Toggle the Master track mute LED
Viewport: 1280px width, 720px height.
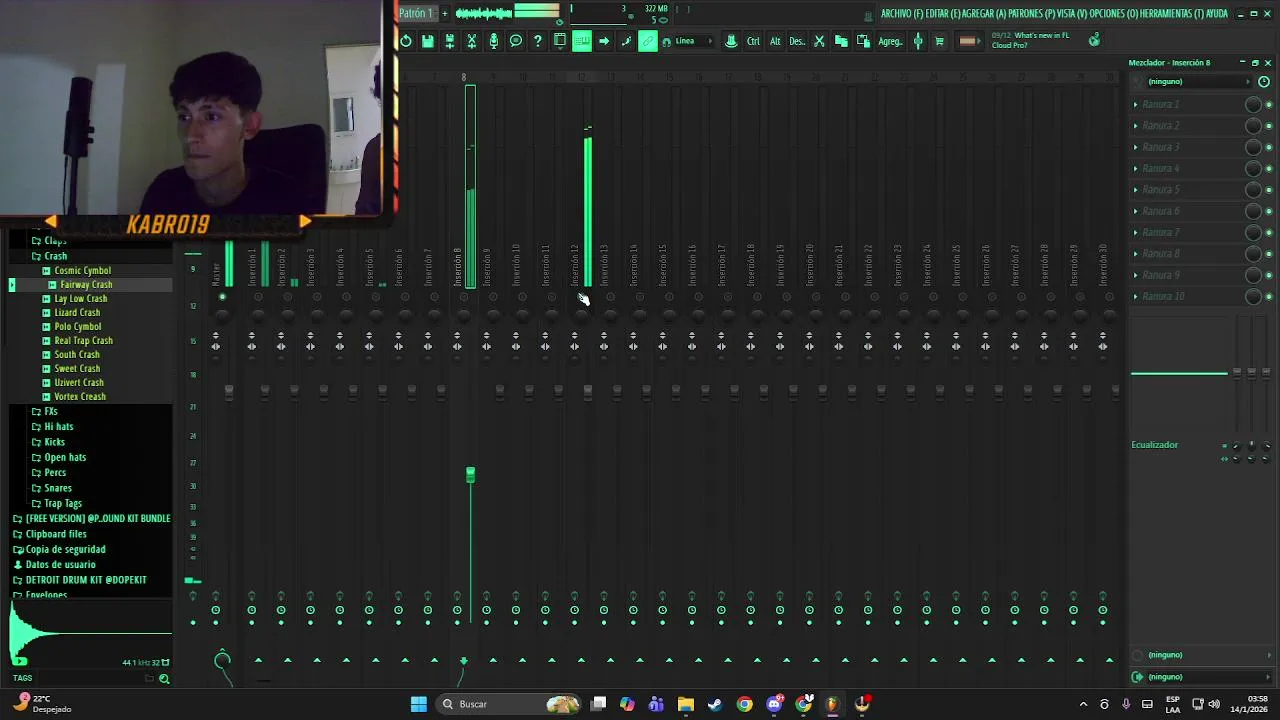coord(222,297)
